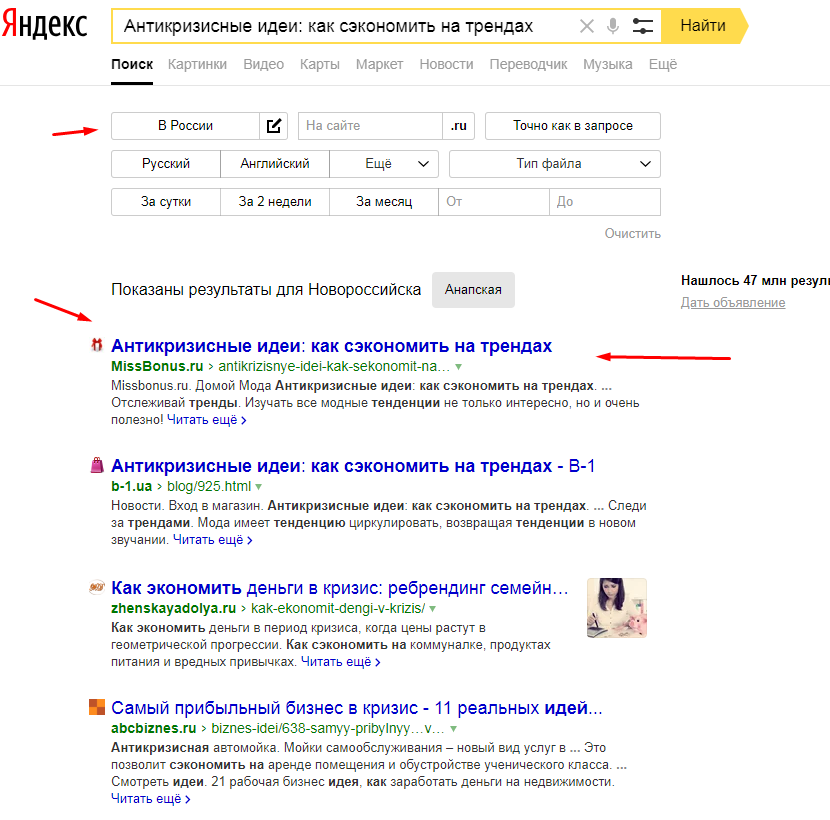830x820 pixels.
Task: Clear the search query with X icon
Action: [587, 25]
